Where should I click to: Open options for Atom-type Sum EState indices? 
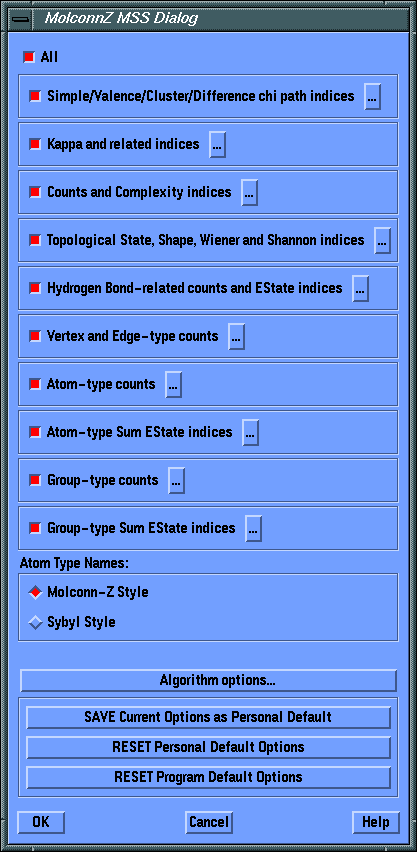point(250,433)
